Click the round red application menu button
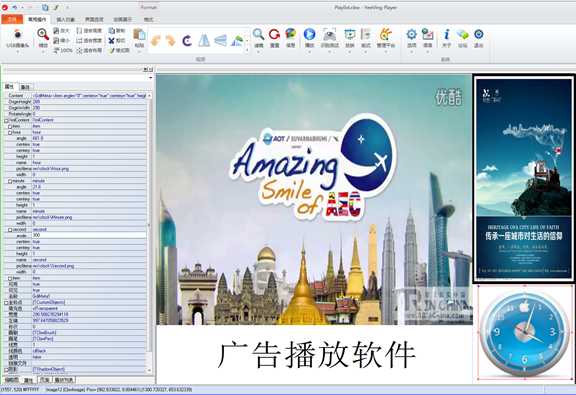This screenshot has width=576, height=395. tap(5, 7)
